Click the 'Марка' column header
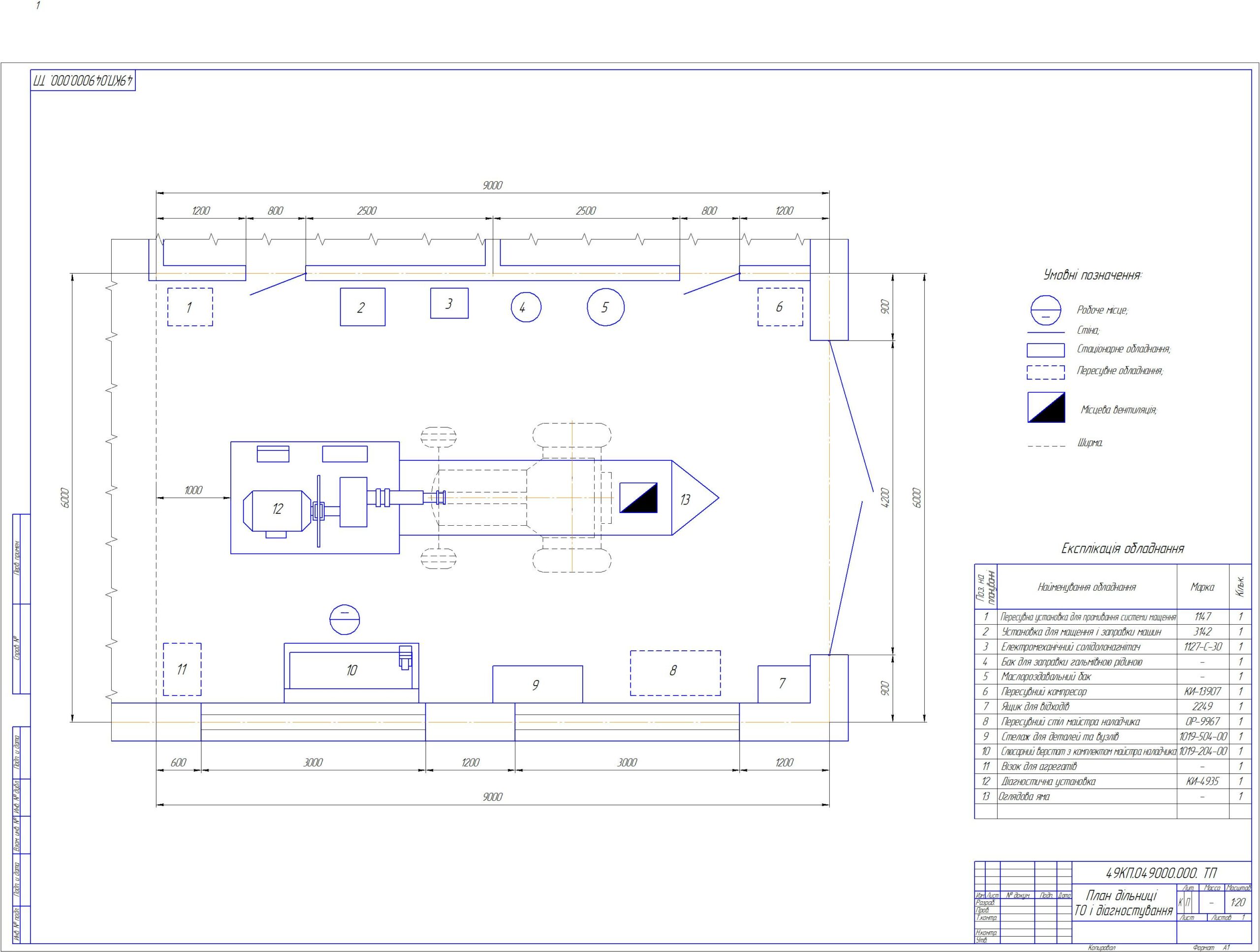This screenshot has height=952, width=1260. [1202, 587]
